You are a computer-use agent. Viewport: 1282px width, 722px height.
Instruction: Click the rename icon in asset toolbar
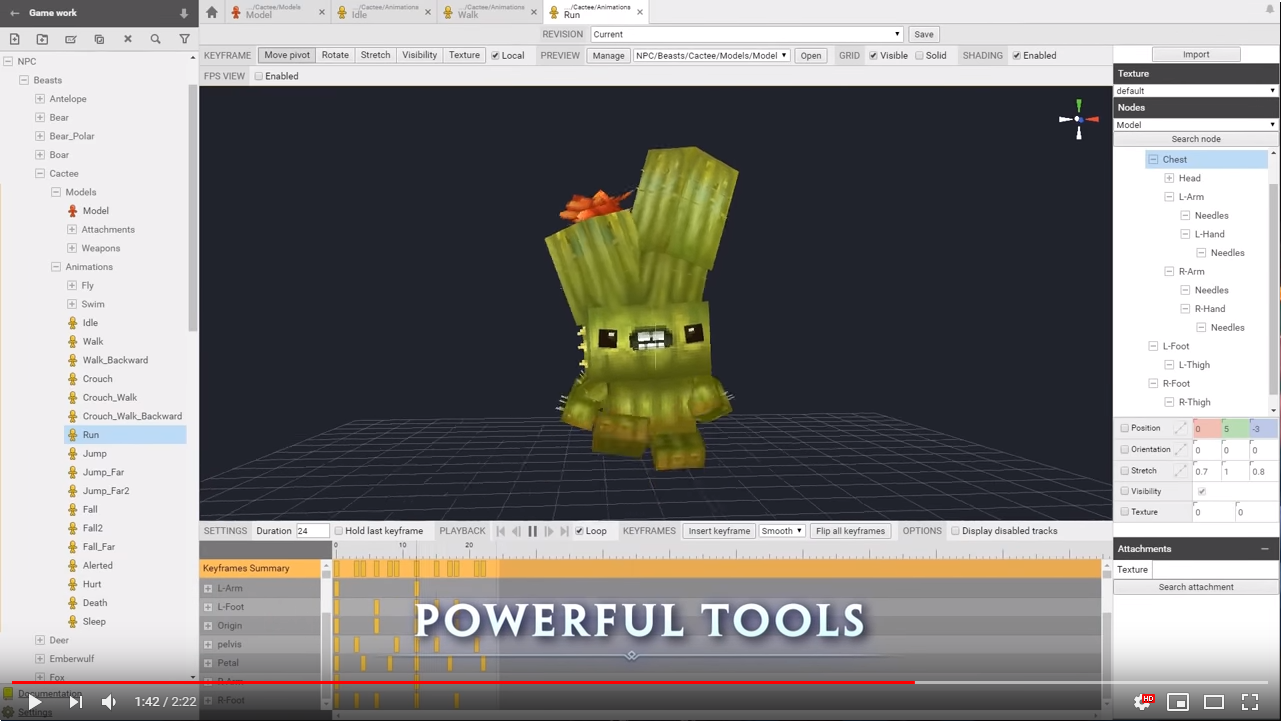pos(70,39)
